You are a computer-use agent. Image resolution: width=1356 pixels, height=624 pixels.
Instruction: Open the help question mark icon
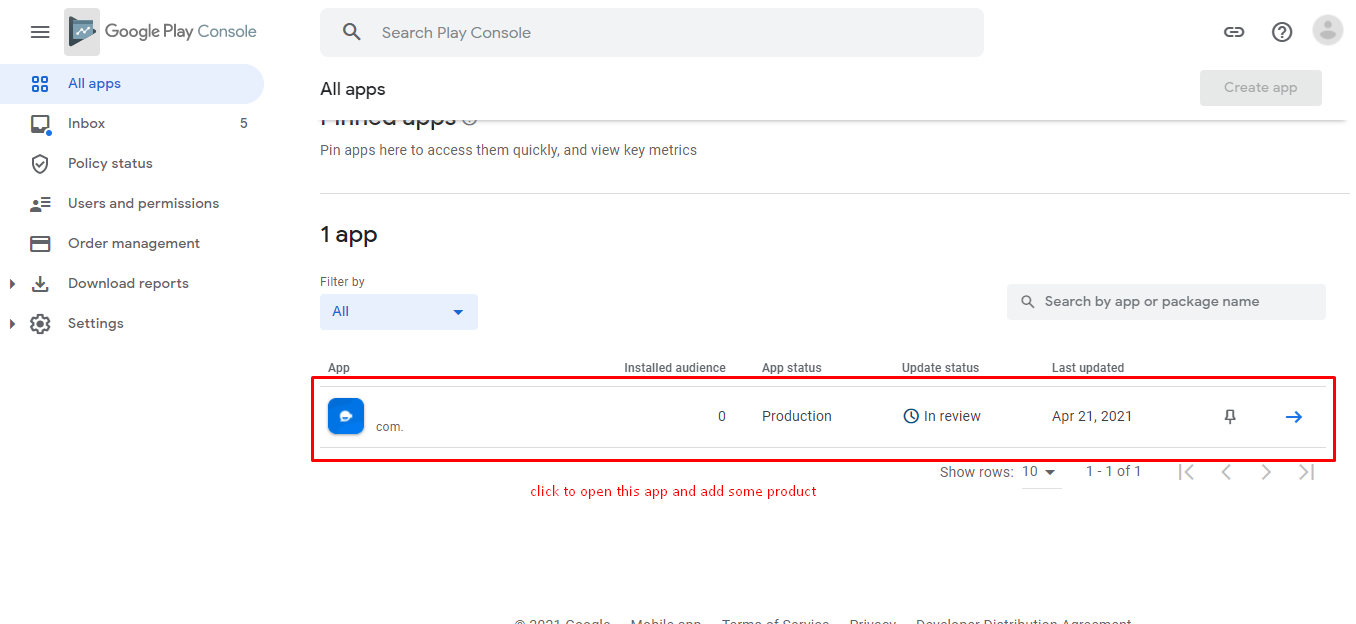point(1282,32)
